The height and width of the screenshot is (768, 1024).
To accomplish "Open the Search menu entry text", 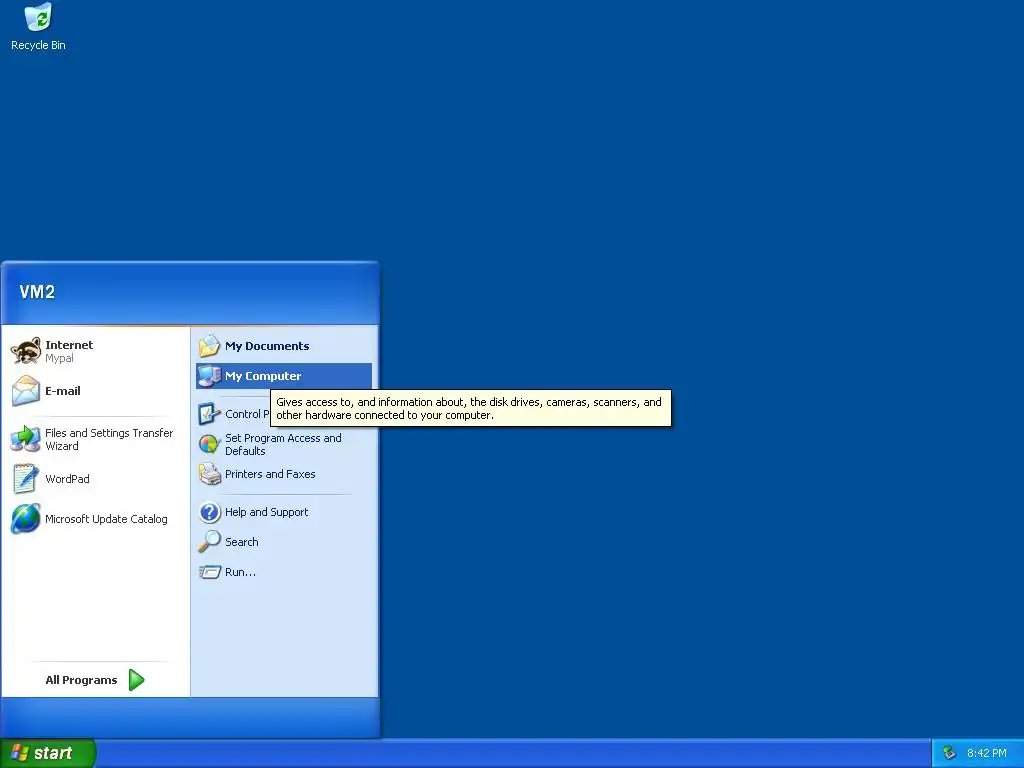I will pyautogui.click(x=242, y=541).
